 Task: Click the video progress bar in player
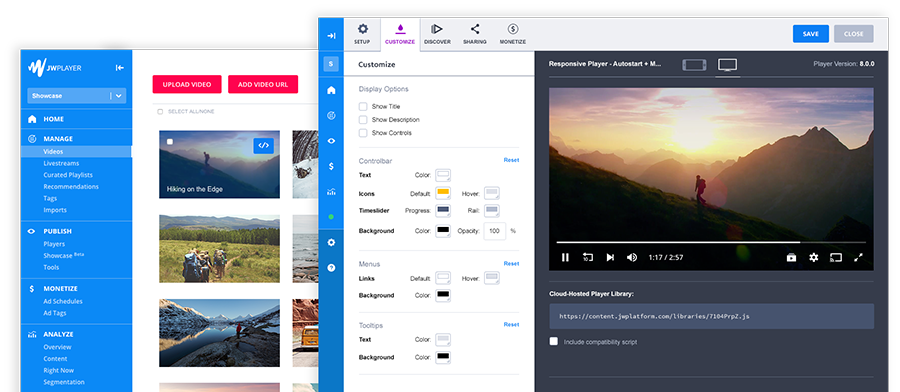(x=711, y=242)
